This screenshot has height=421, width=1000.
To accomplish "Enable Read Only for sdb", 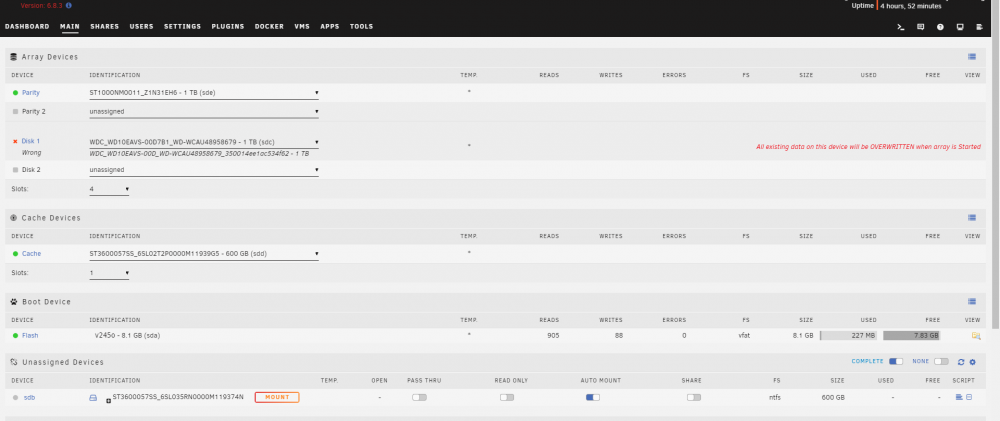I will tap(507, 397).
